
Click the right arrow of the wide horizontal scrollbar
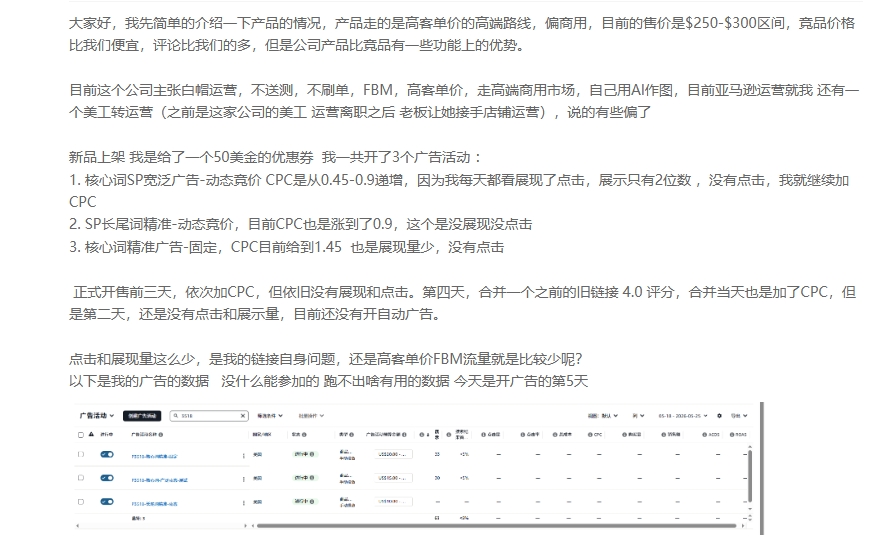pyautogui.click(x=743, y=526)
